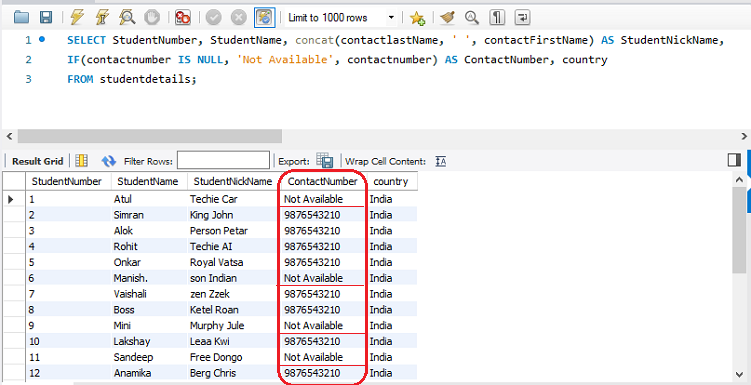Click line number 2 in editor gutter
This screenshot has width=751, height=385.
tap(29, 60)
